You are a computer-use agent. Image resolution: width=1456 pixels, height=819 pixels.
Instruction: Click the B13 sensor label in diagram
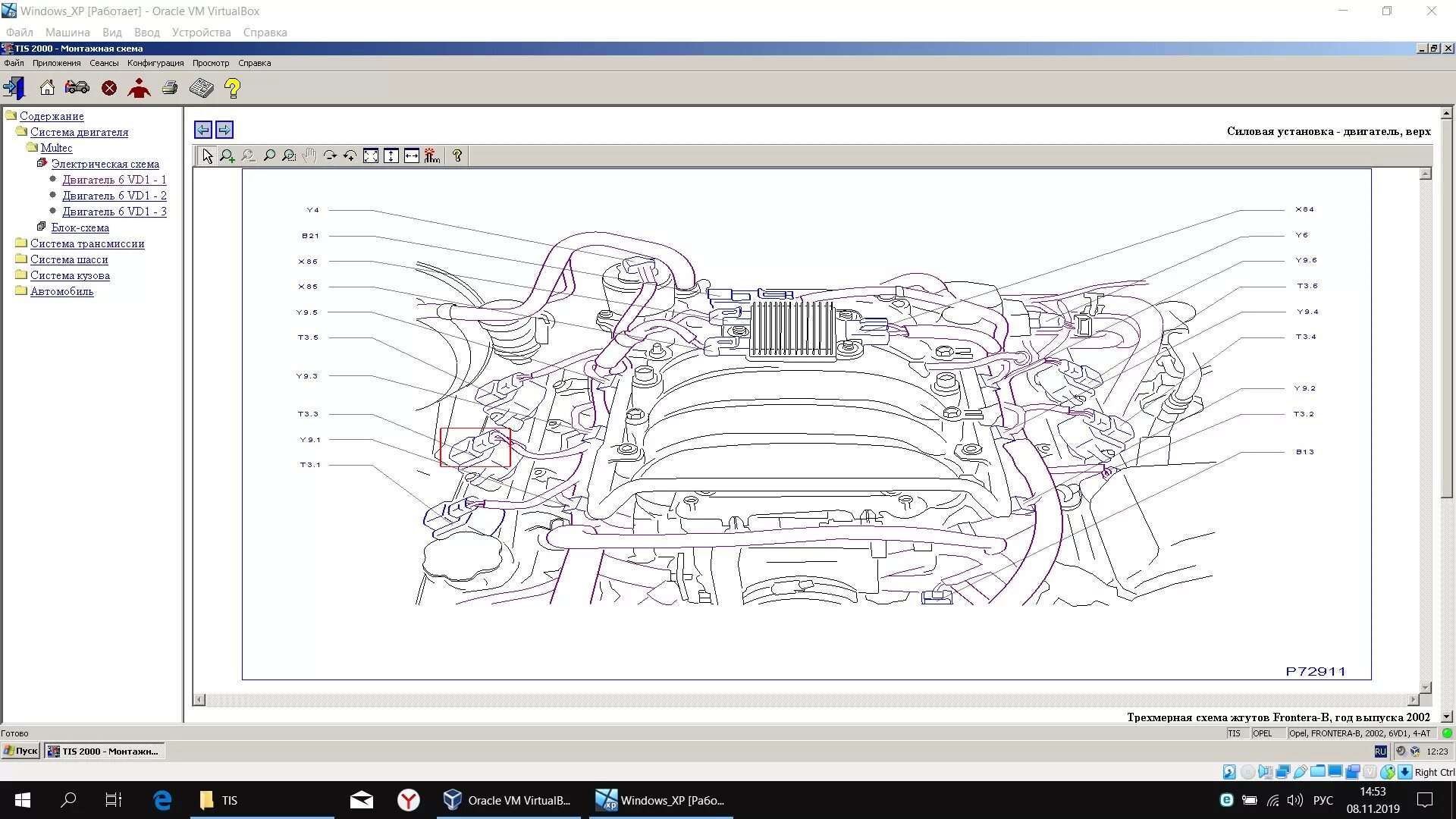1304,452
